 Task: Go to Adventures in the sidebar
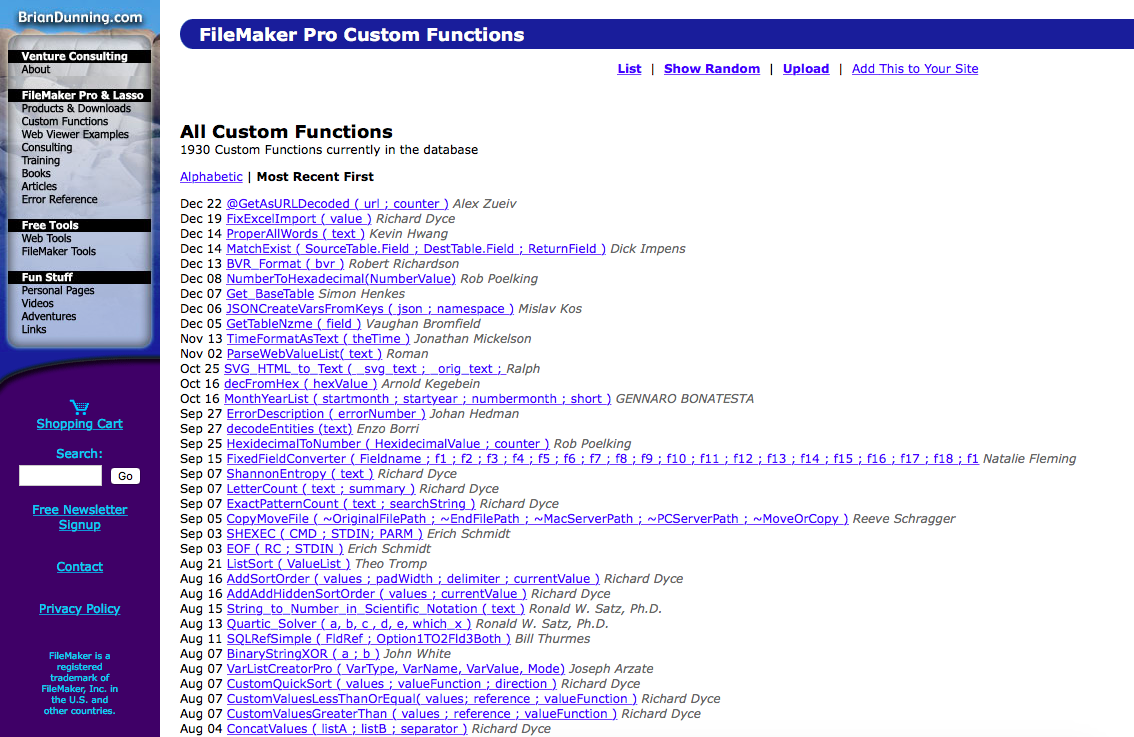[48, 317]
